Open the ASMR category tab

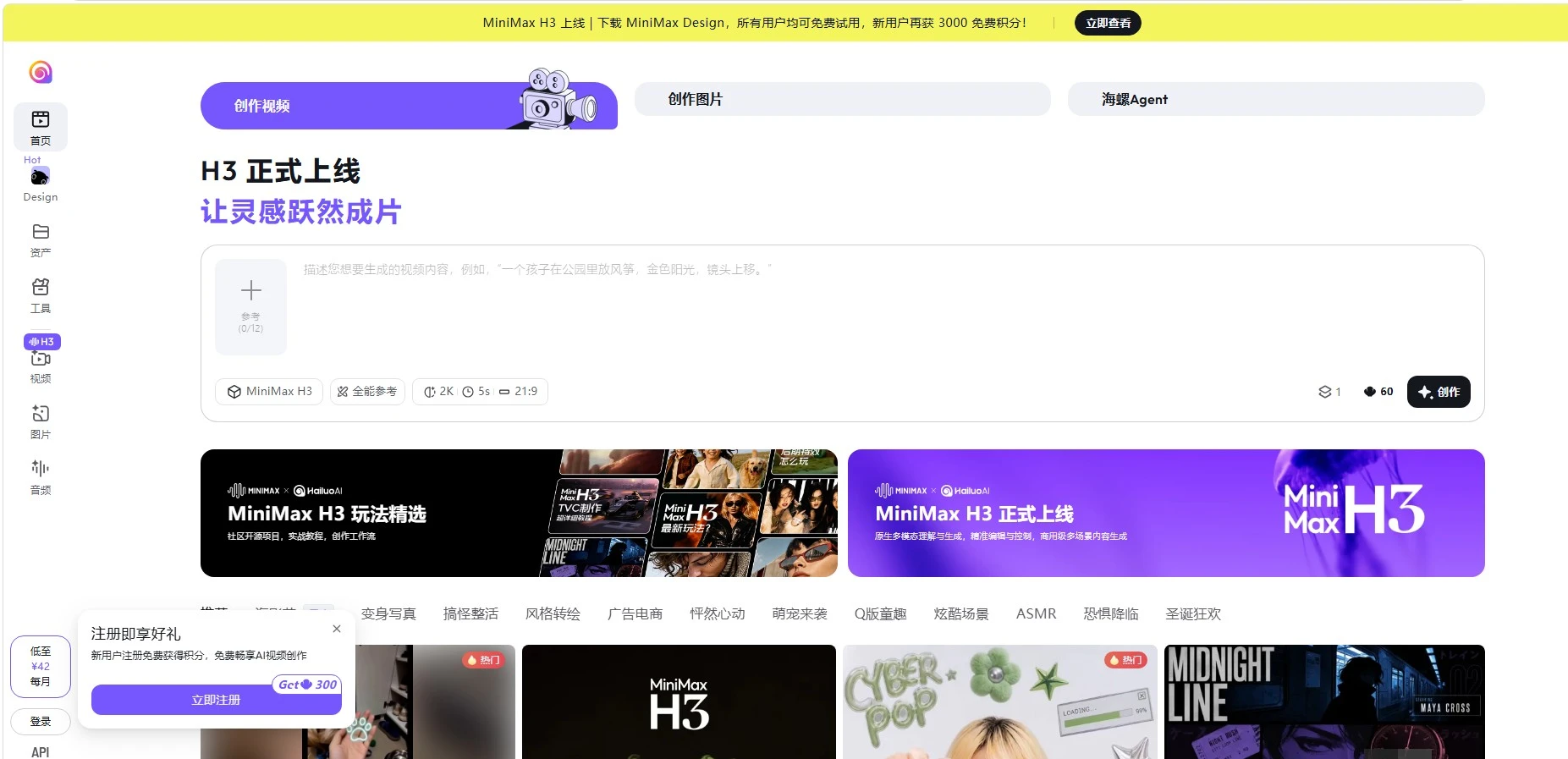[1036, 614]
